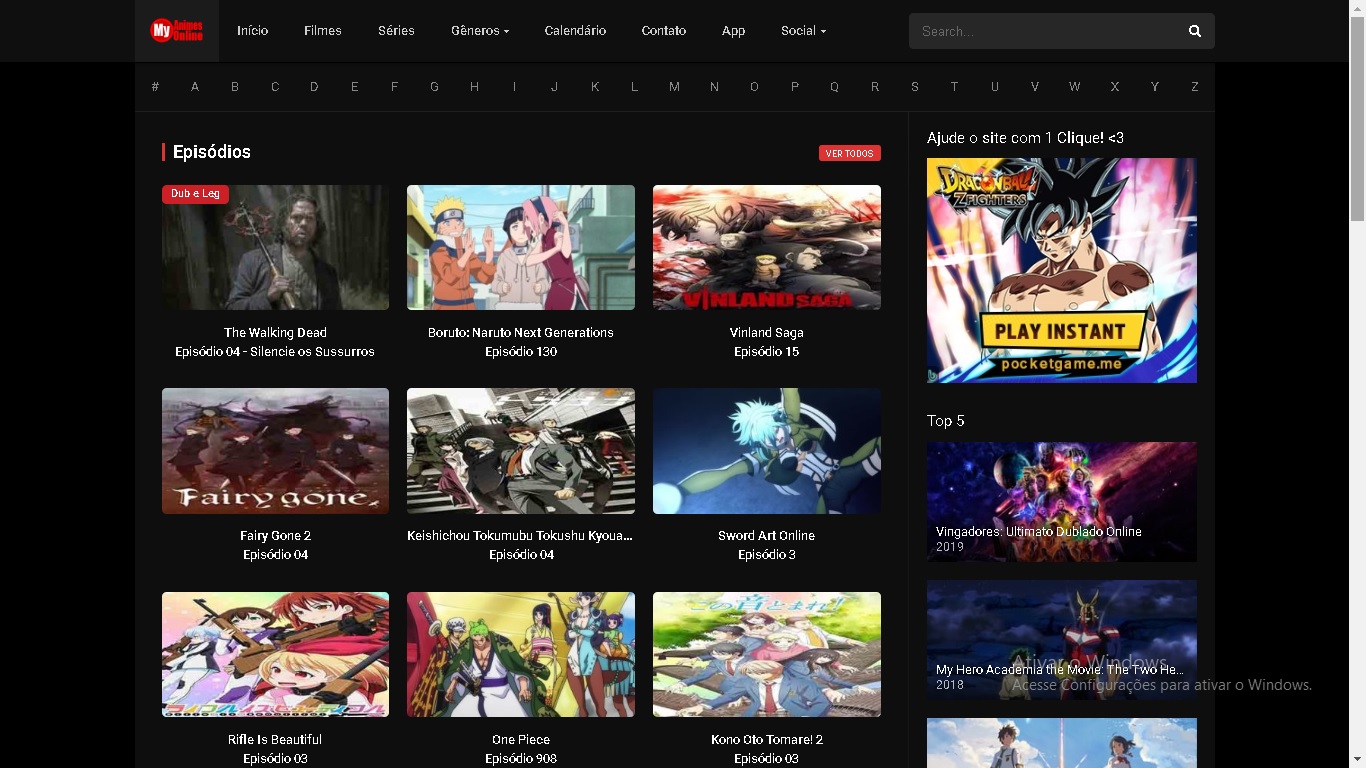This screenshot has height=768, width=1366.
Task: Click the Sword Art Online title link
Action: tap(767, 536)
